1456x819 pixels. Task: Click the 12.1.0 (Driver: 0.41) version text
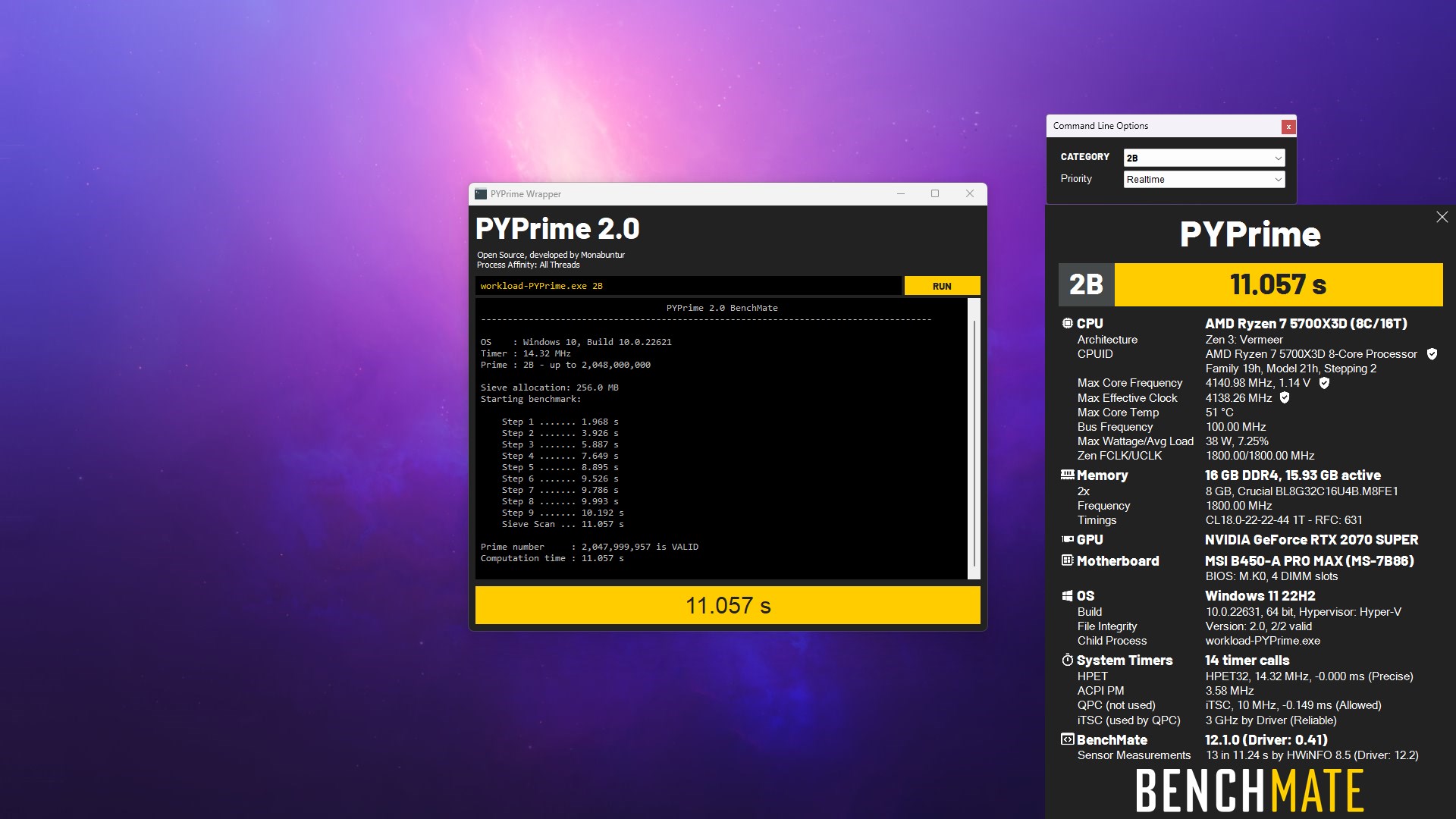point(1266,740)
